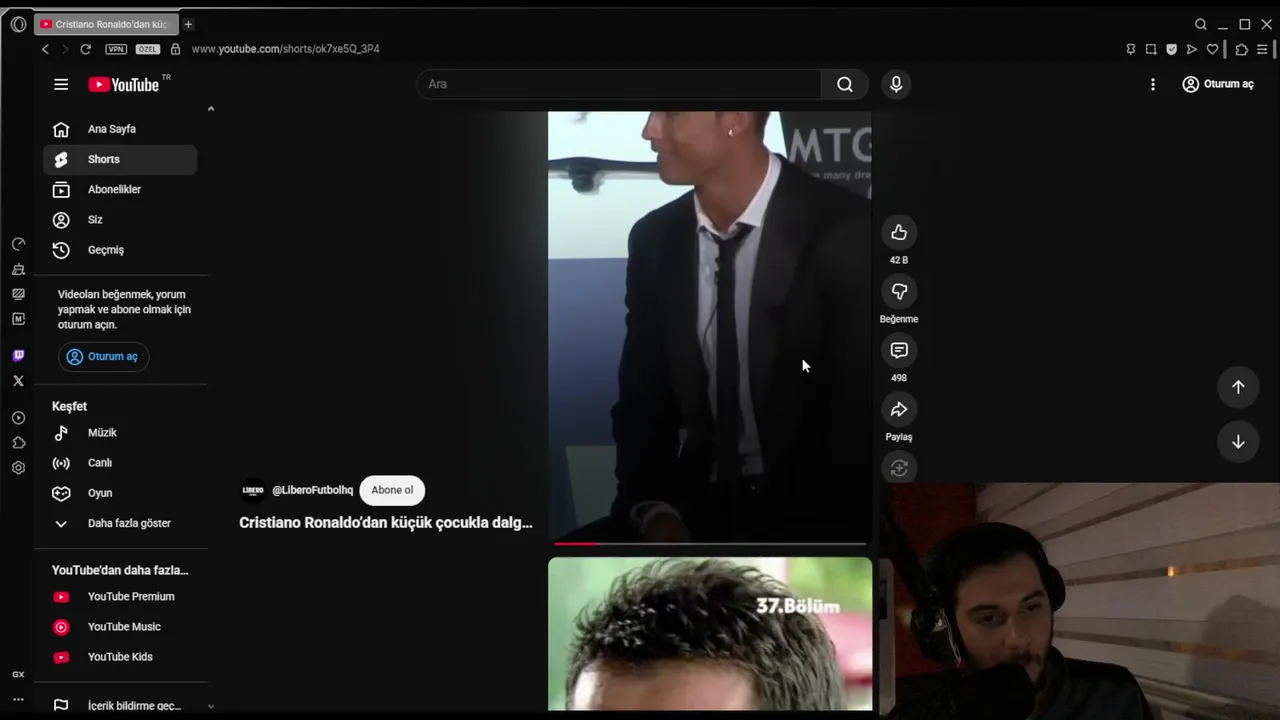Expand İçerik bildirme geçmişi chevron

click(210, 706)
